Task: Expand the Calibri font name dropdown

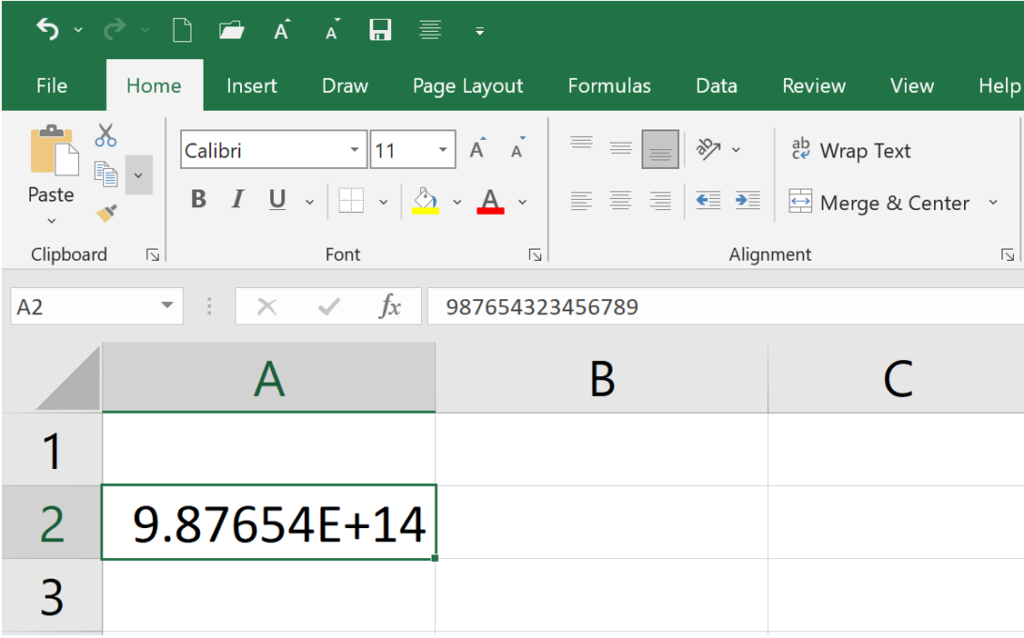Action: [354, 151]
